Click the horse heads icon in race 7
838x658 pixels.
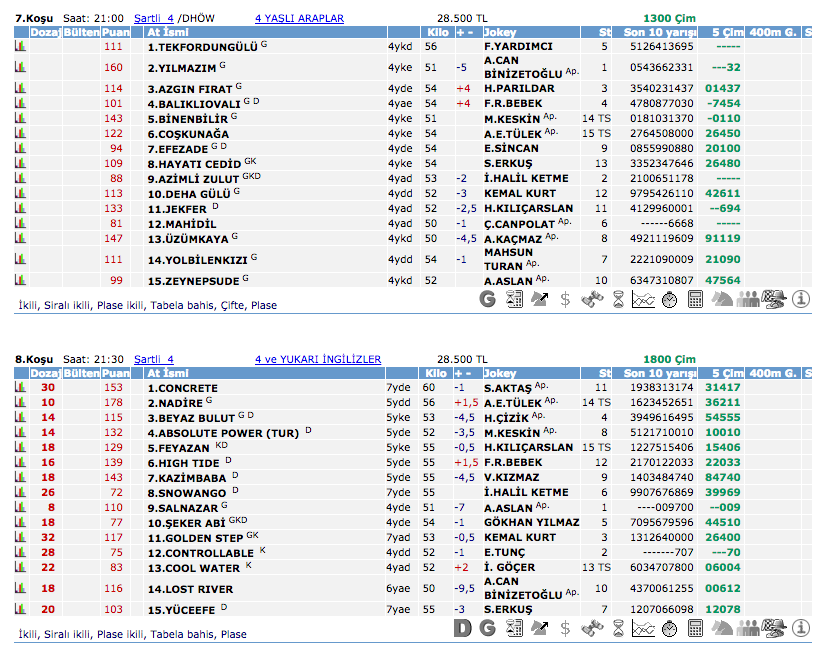point(721,298)
